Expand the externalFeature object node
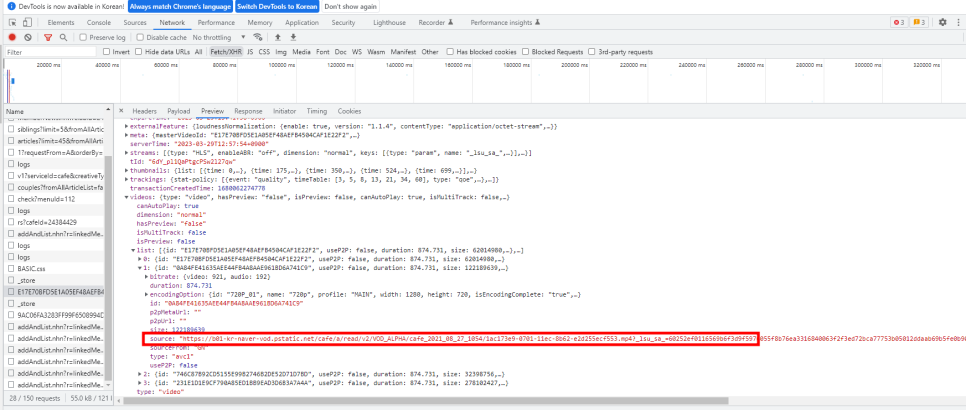The width and height of the screenshot is (966, 410). click(126, 126)
